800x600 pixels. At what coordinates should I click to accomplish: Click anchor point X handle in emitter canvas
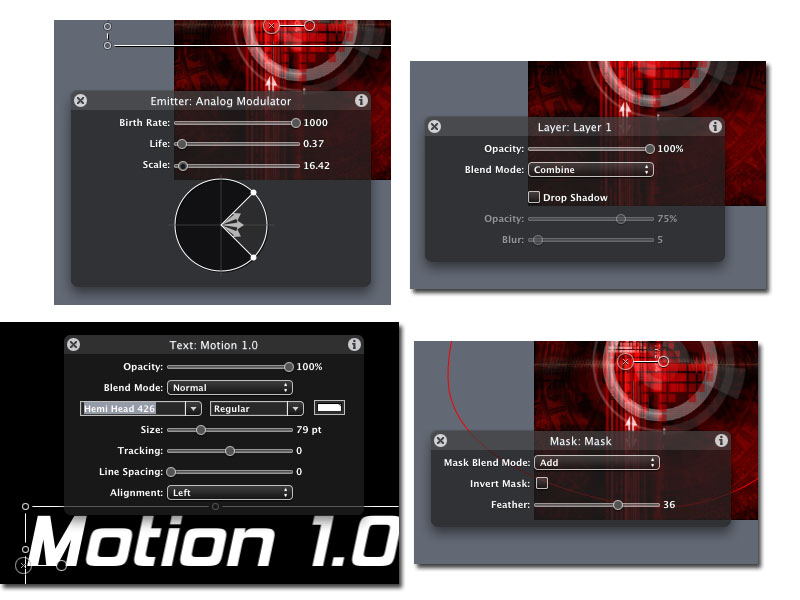(x=271, y=26)
